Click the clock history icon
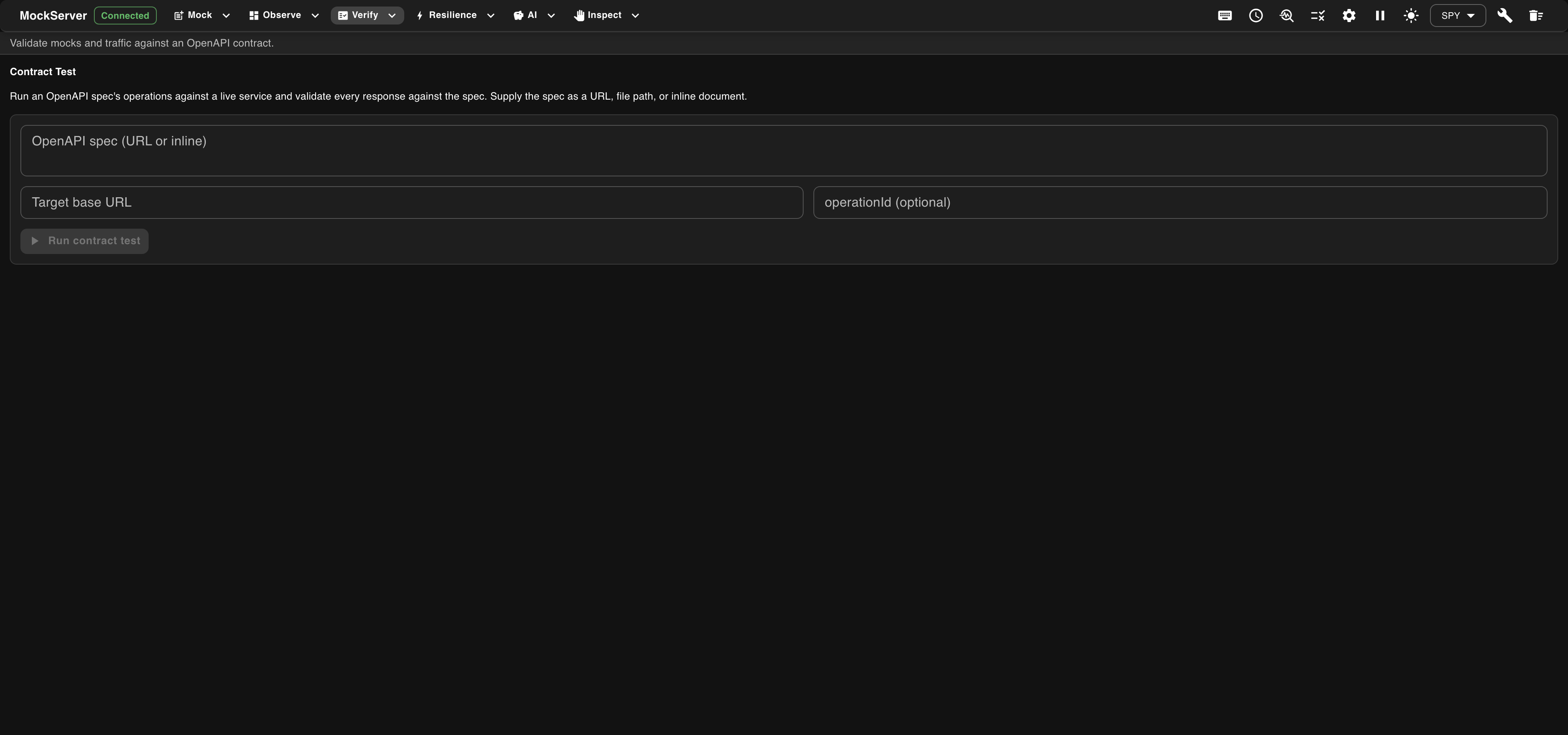The image size is (1568, 735). 1256,16
